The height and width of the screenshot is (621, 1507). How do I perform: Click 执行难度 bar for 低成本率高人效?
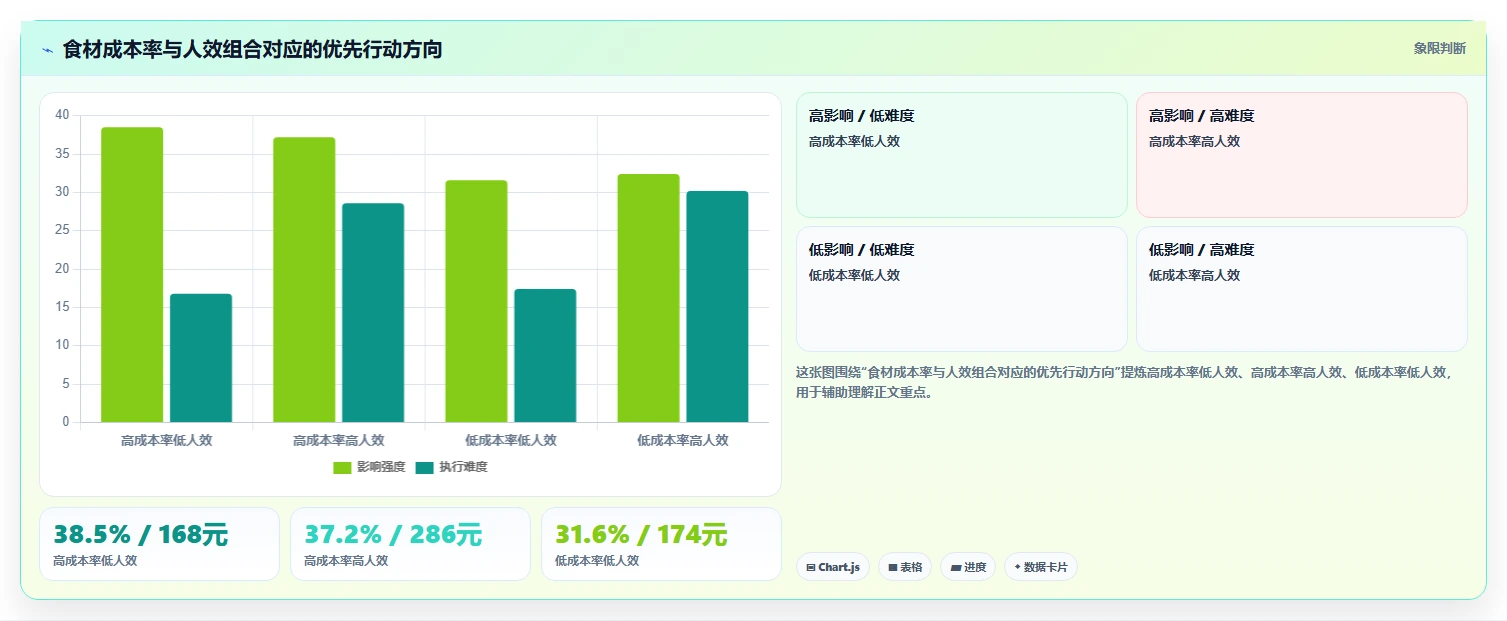coord(717,307)
